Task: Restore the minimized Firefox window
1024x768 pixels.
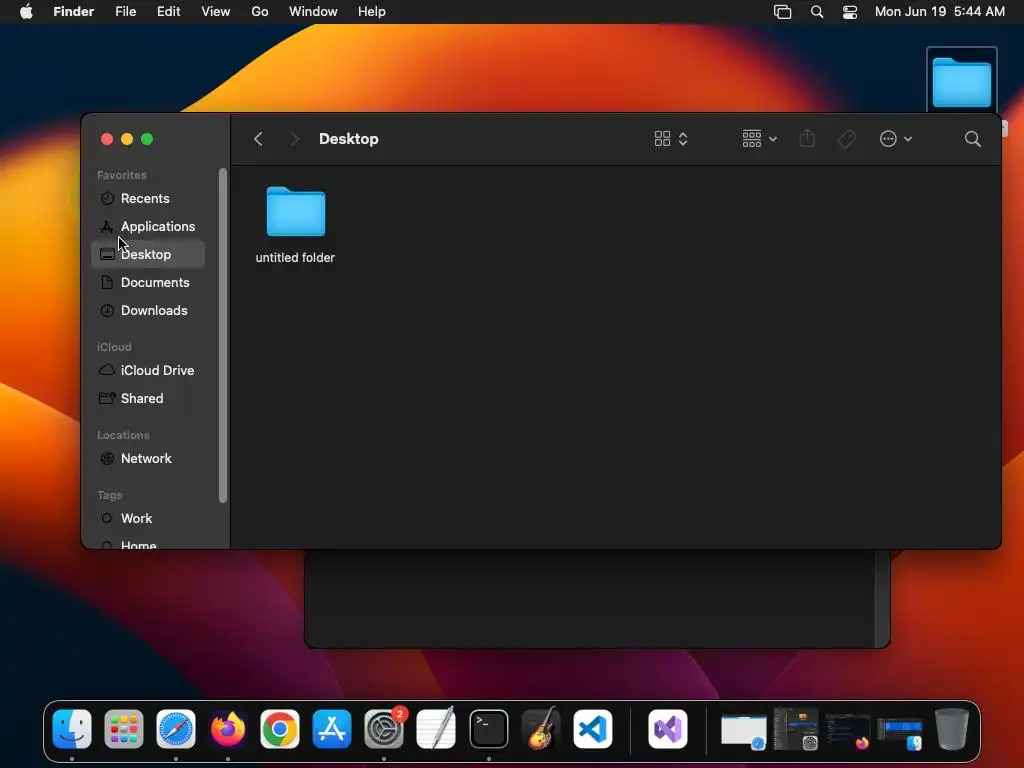Action: tap(848, 731)
